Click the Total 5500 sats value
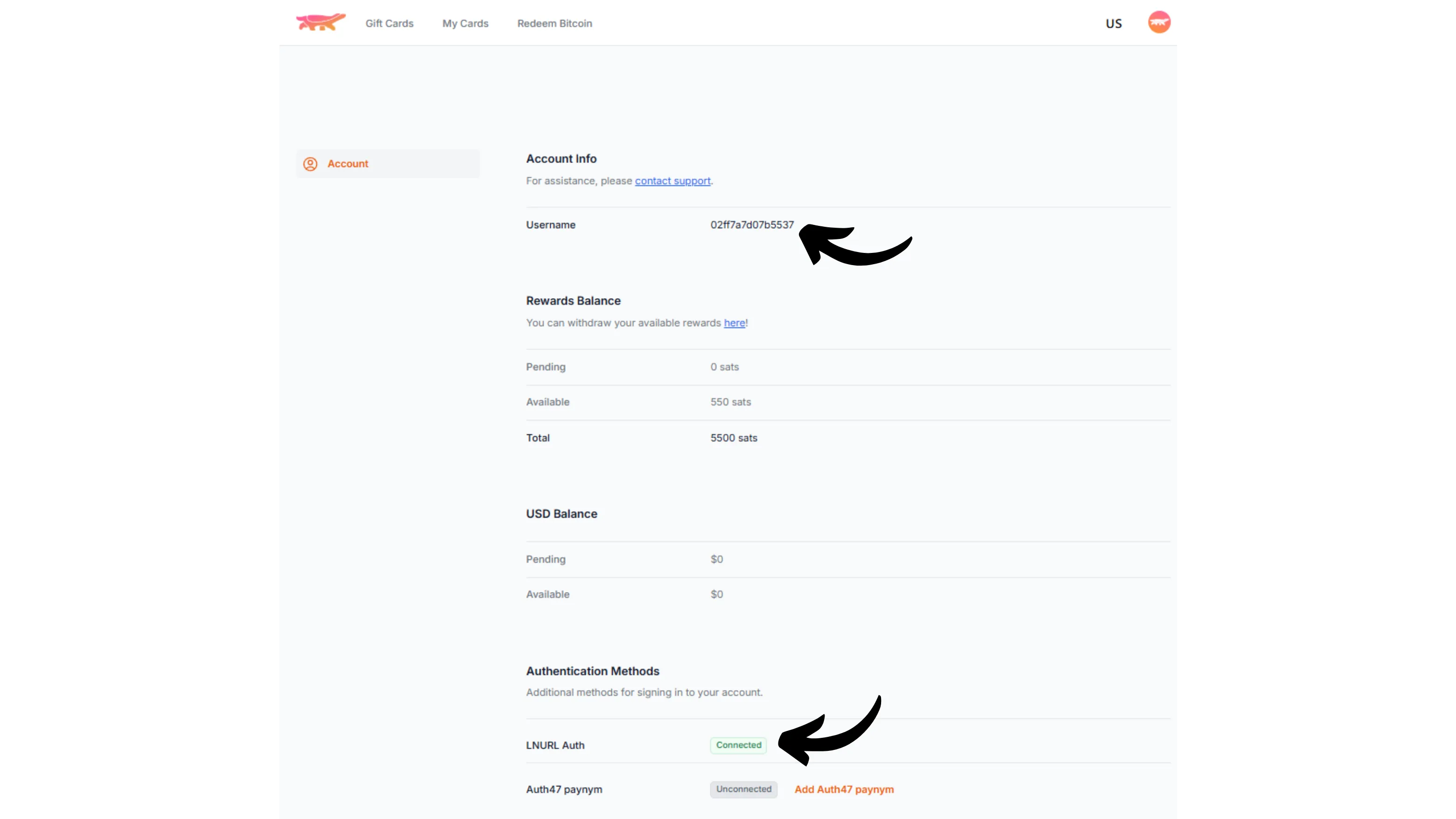This screenshot has width=1456, height=819. 734,438
